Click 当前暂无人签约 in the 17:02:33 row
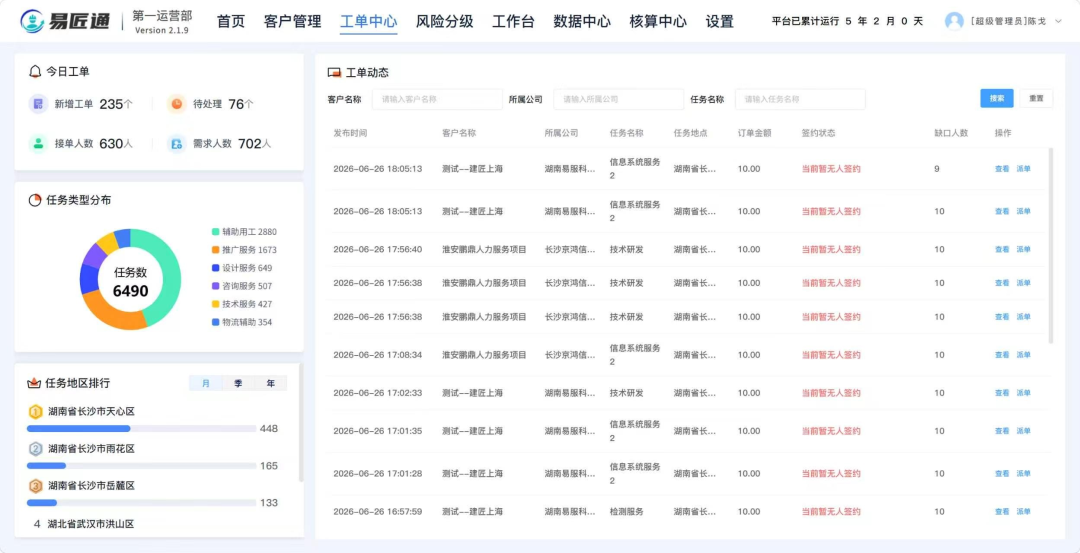The width and height of the screenshot is (1080, 553). point(831,393)
